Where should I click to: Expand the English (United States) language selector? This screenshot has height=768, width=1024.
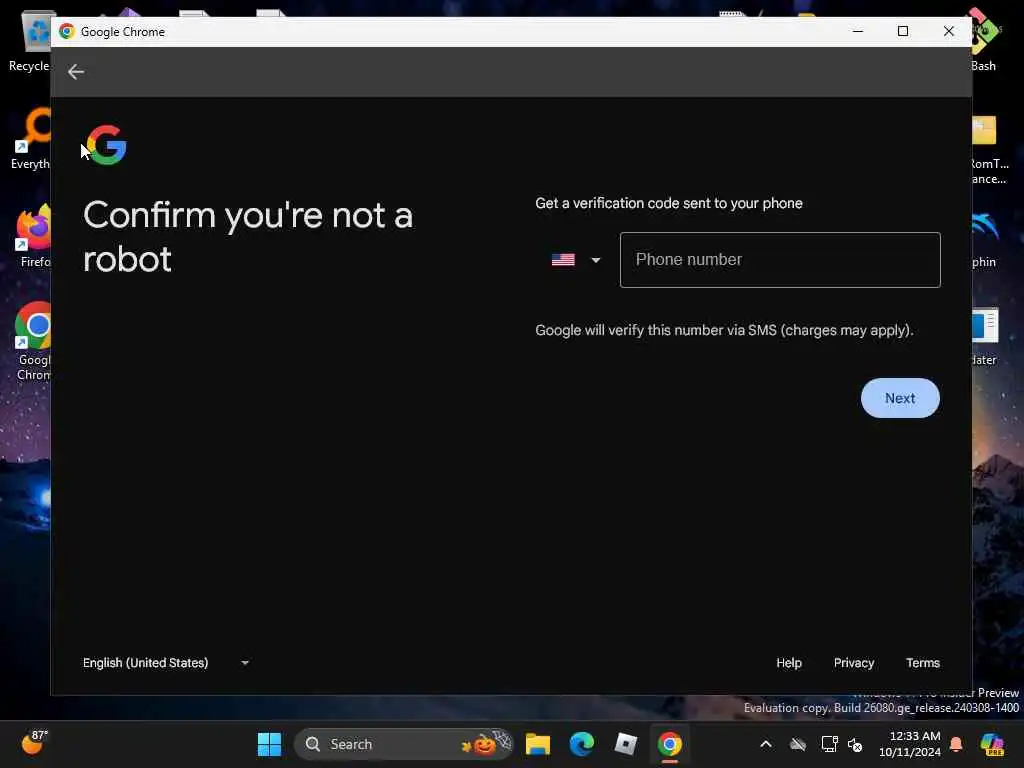click(166, 663)
